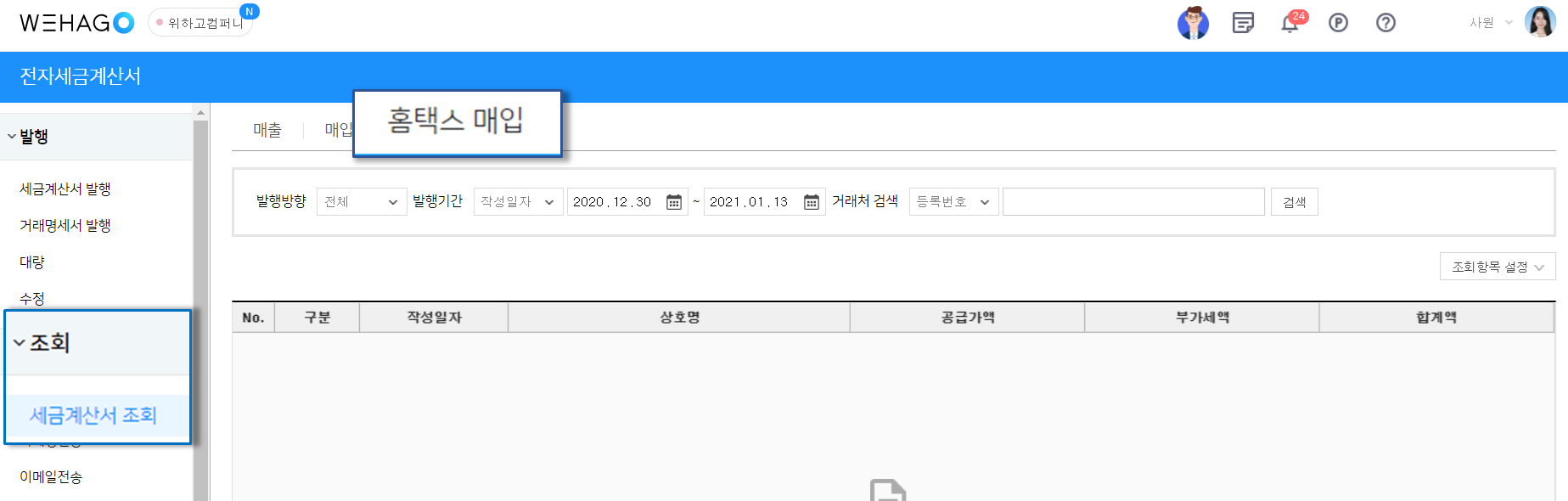Open the start date calendar picker

point(674,202)
